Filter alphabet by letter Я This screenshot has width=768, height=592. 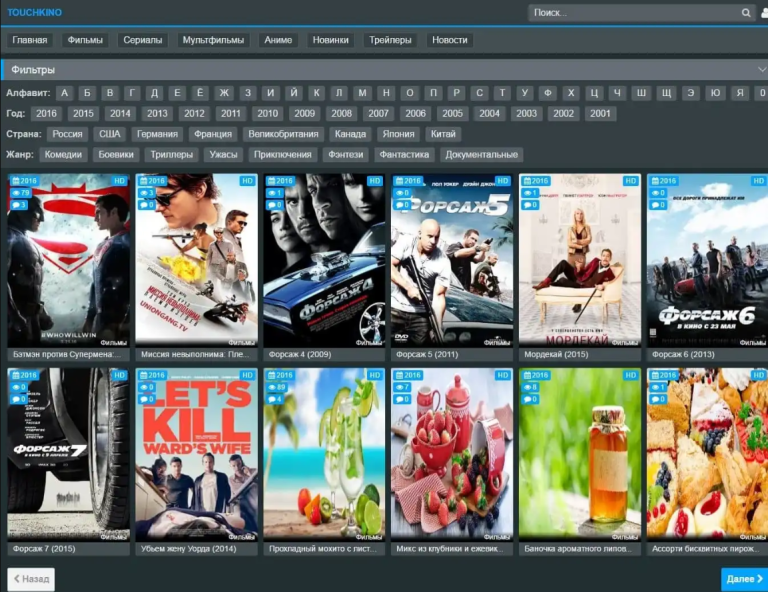[740, 93]
